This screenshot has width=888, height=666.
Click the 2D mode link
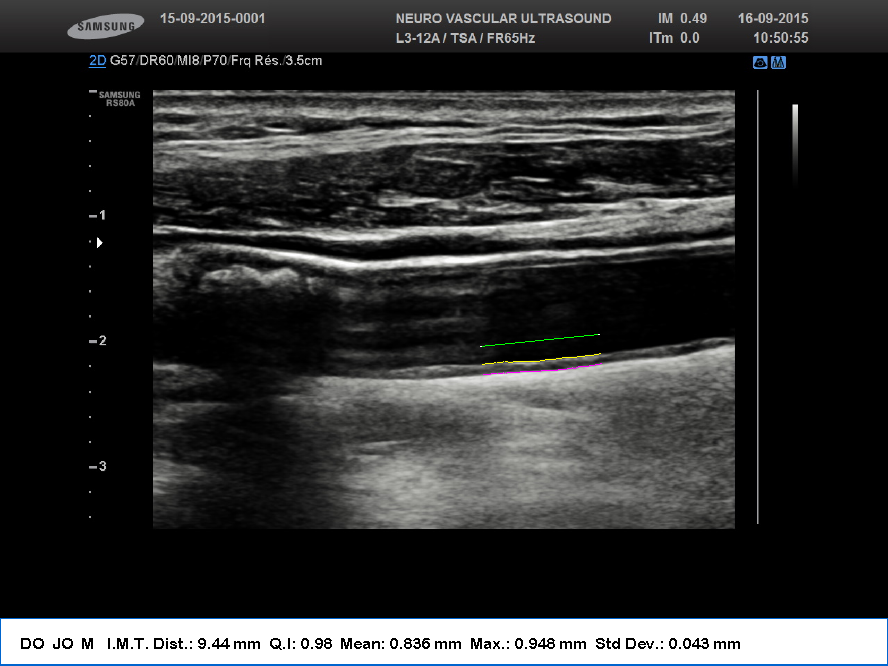(97, 61)
